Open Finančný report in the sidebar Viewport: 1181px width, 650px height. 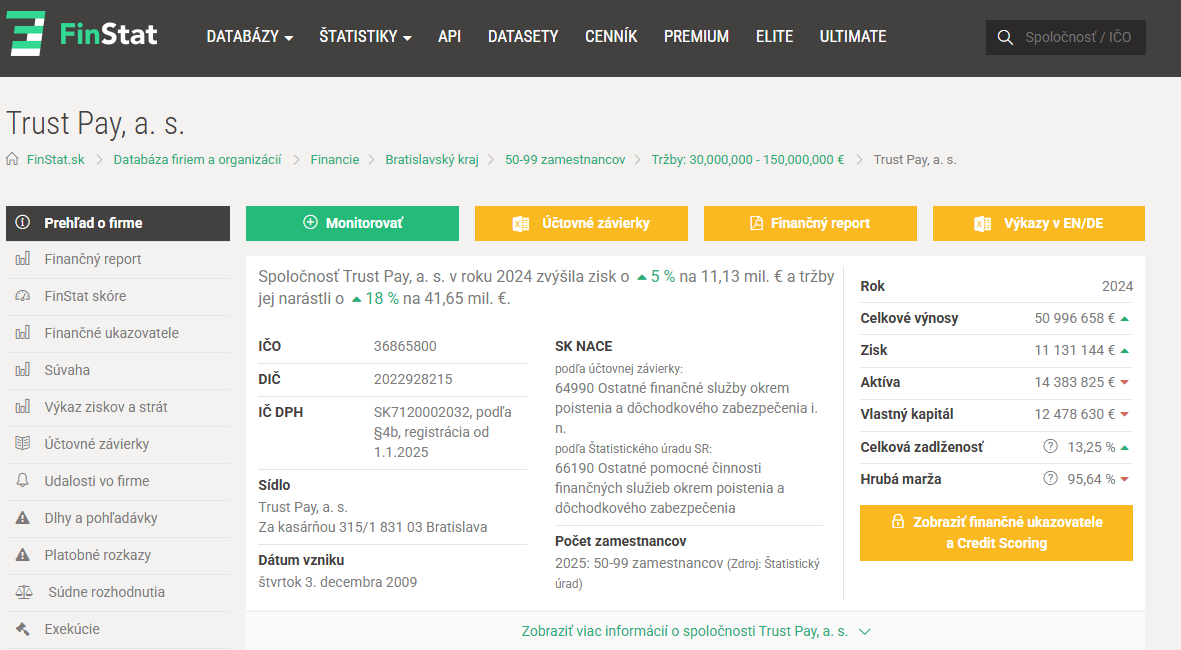pos(117,259)
